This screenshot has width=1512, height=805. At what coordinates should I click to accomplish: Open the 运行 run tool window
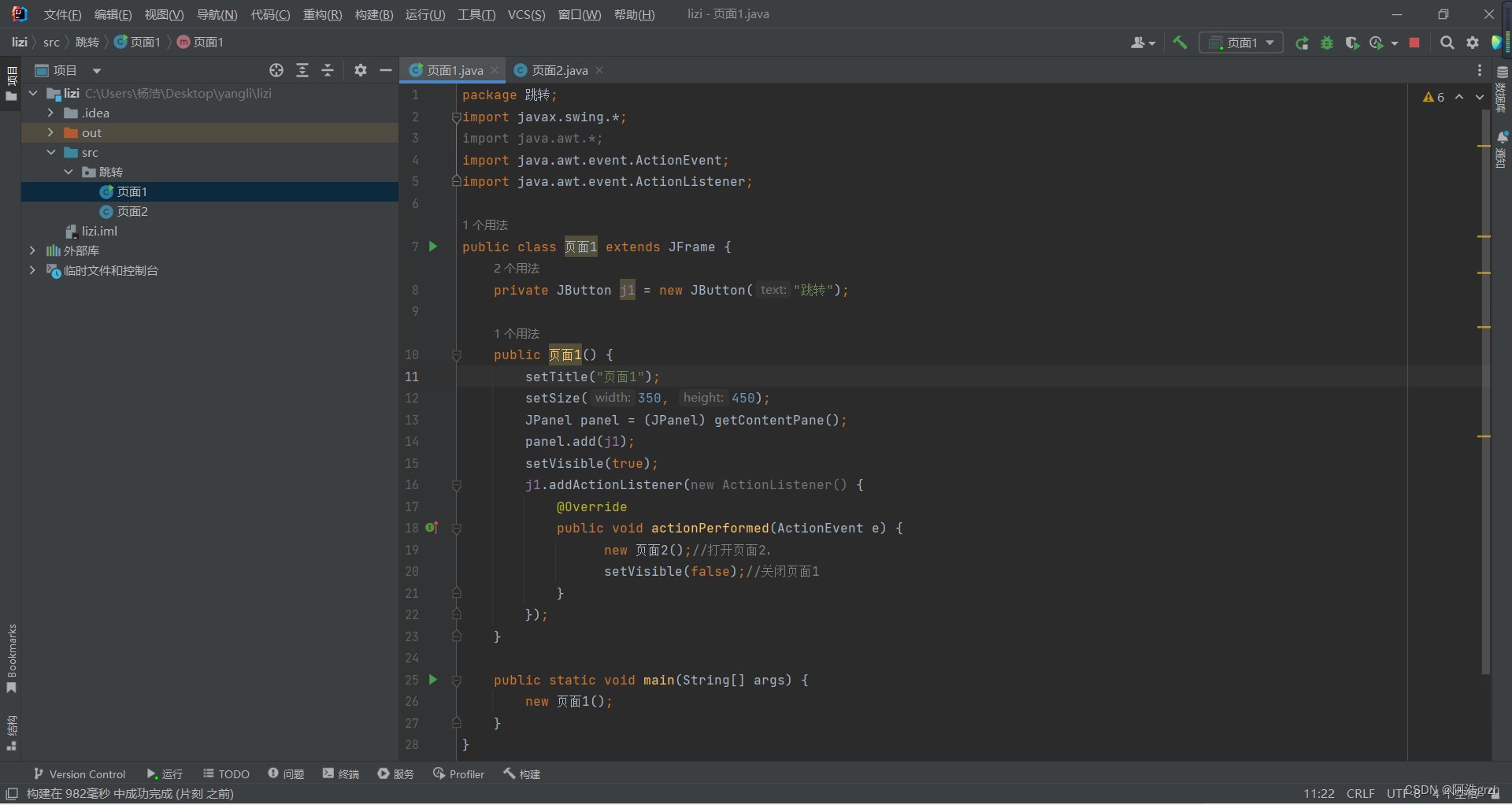tap(165, 774)
